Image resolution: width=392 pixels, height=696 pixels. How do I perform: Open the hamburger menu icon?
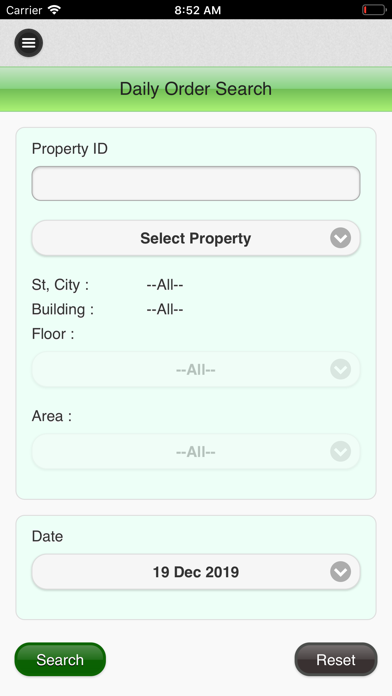tap(28, 43)
